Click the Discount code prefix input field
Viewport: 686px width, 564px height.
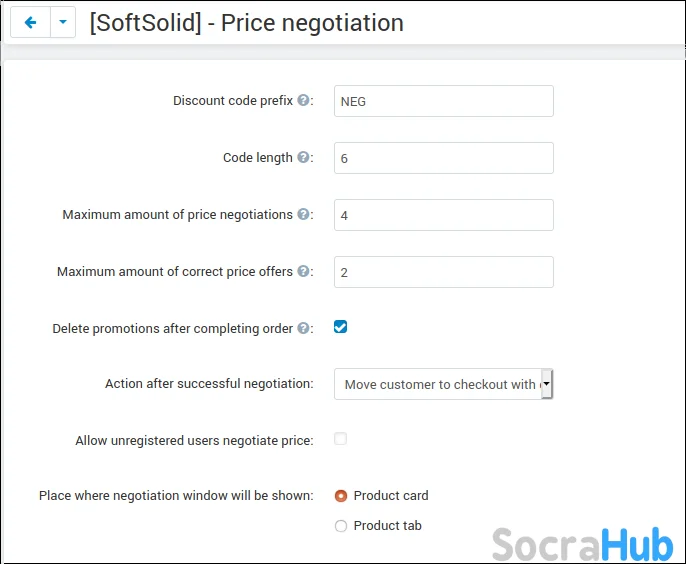(x=444, y=101)
